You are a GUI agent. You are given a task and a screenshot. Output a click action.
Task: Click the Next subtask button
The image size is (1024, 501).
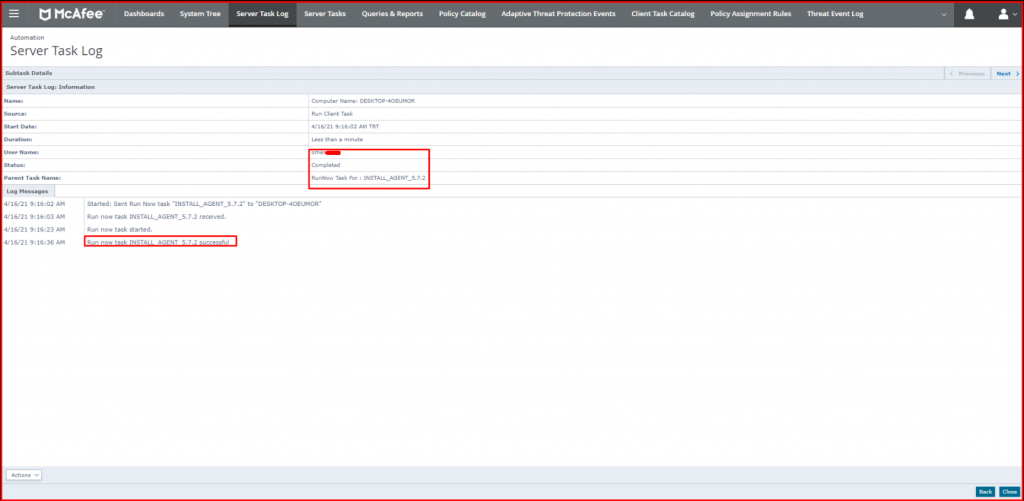tap(1007, 73)
